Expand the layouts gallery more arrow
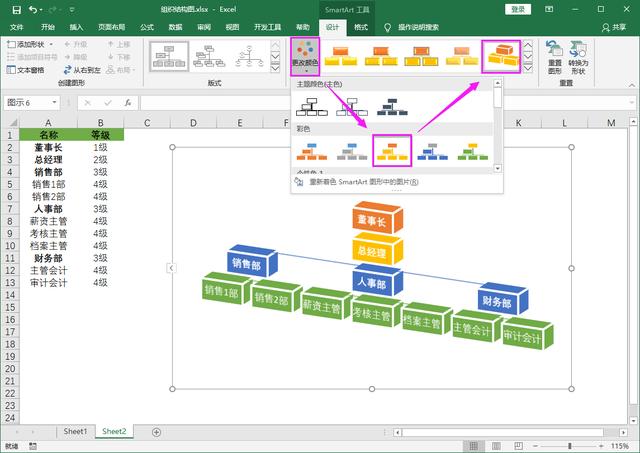Screen dimensions: 640x453 pos(276,68)
